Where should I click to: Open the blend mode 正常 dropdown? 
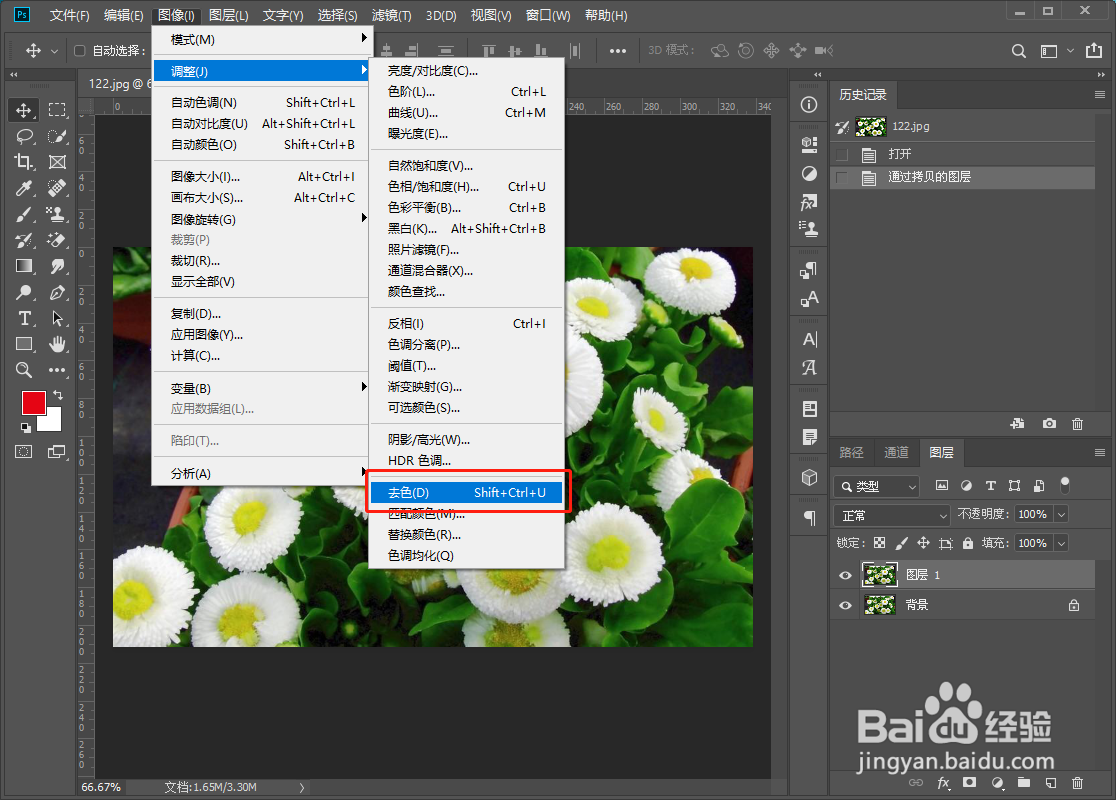[892, 515]
